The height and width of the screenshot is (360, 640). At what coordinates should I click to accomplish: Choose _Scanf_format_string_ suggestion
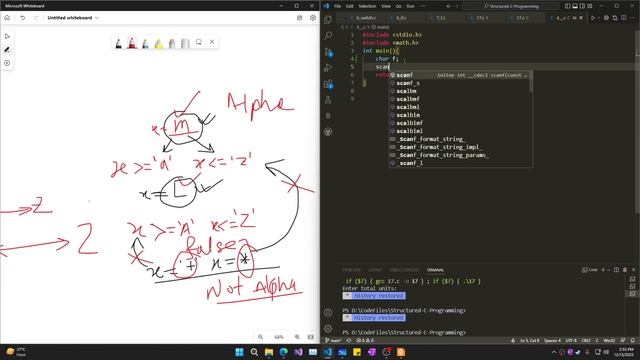pyautogui.click(x=460, y=139)
